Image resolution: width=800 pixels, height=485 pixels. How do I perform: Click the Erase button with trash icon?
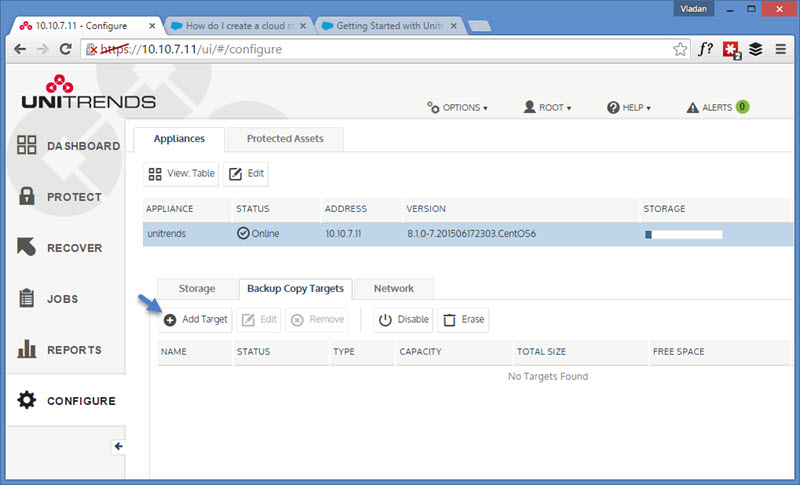tap(463, 320)
